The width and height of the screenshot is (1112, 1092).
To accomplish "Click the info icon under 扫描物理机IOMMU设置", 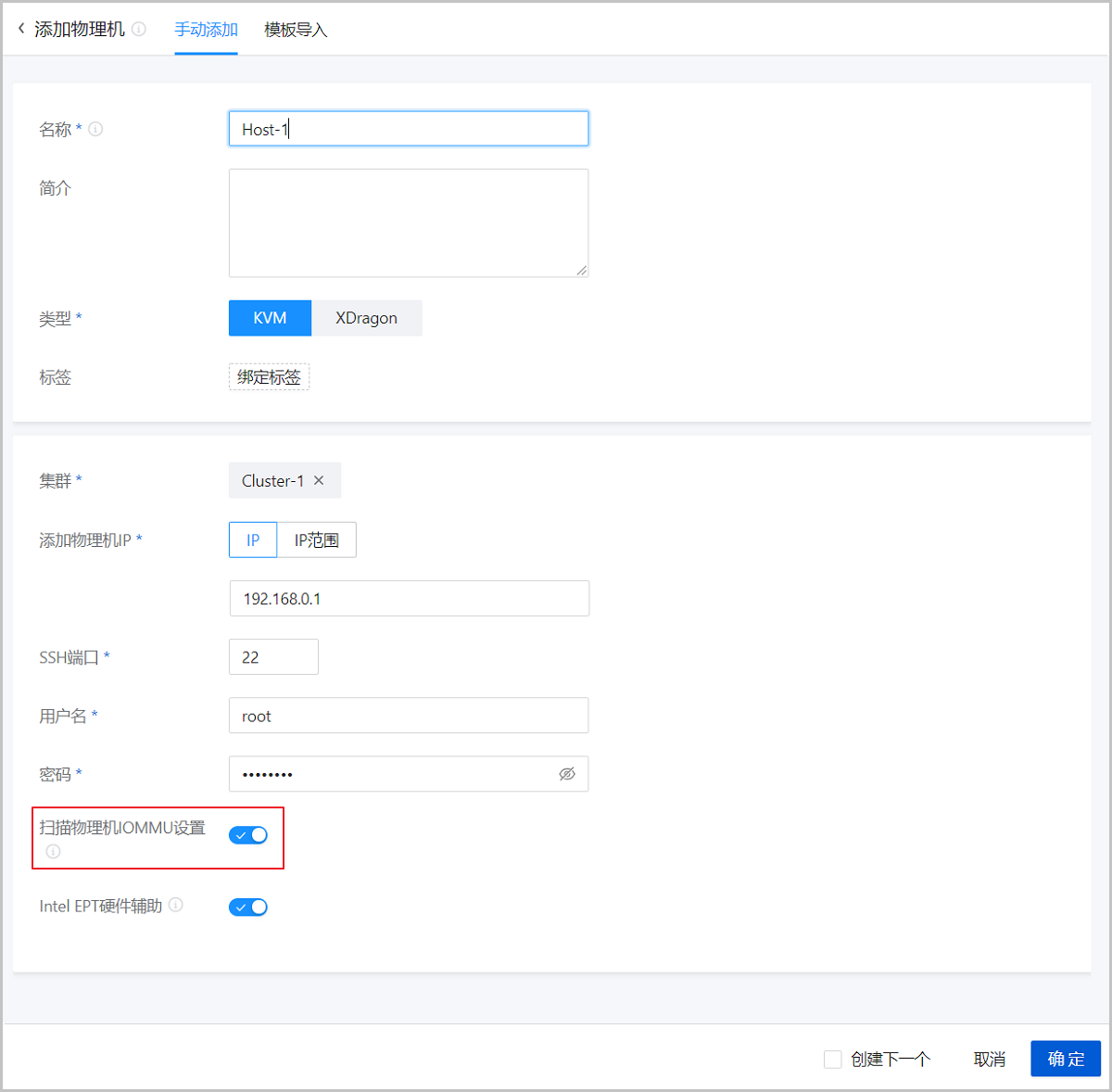I will tap(53, 851).
